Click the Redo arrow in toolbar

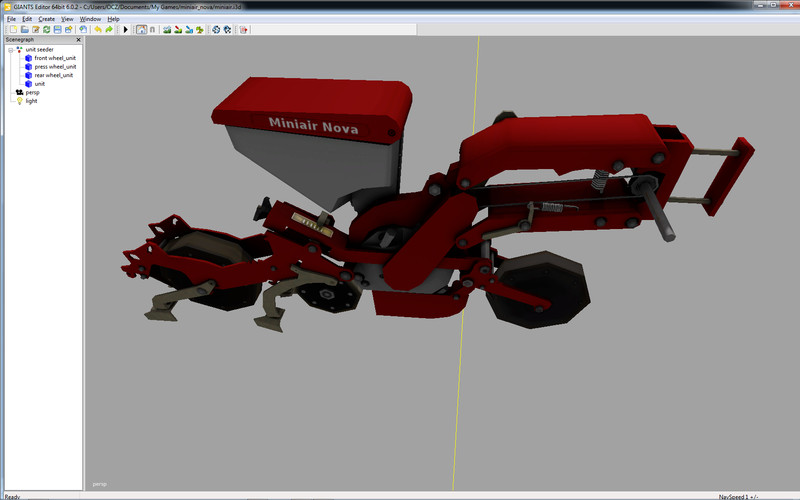pos(108,30)
